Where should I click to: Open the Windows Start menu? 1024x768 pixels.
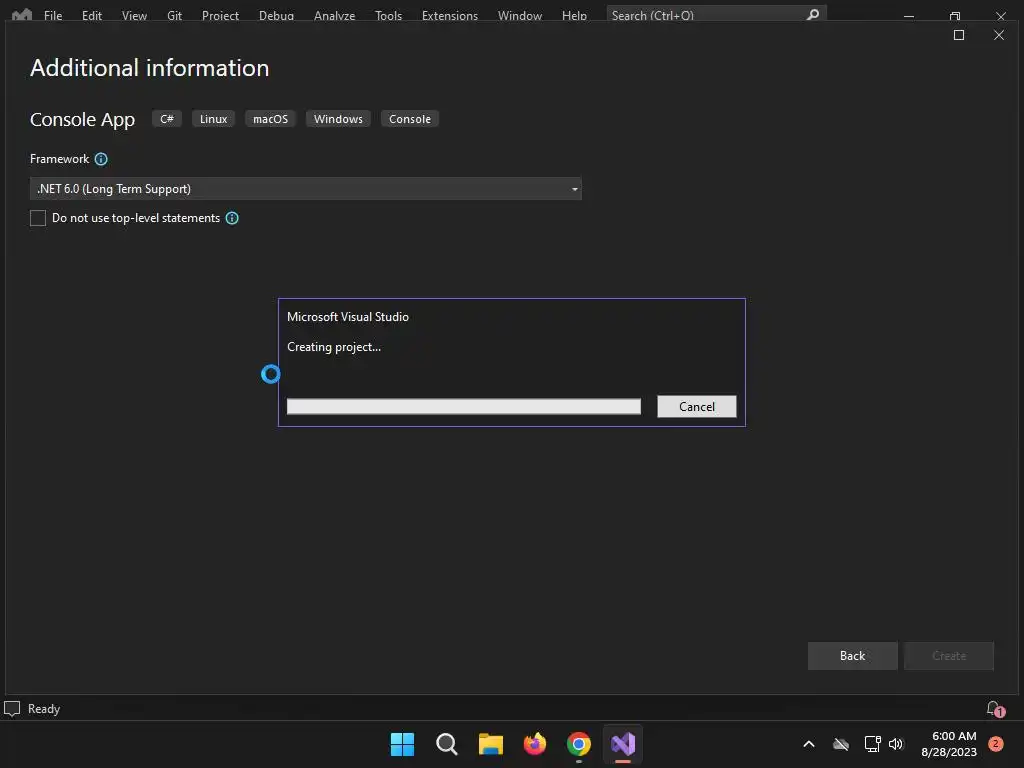(x=402, y=744)
